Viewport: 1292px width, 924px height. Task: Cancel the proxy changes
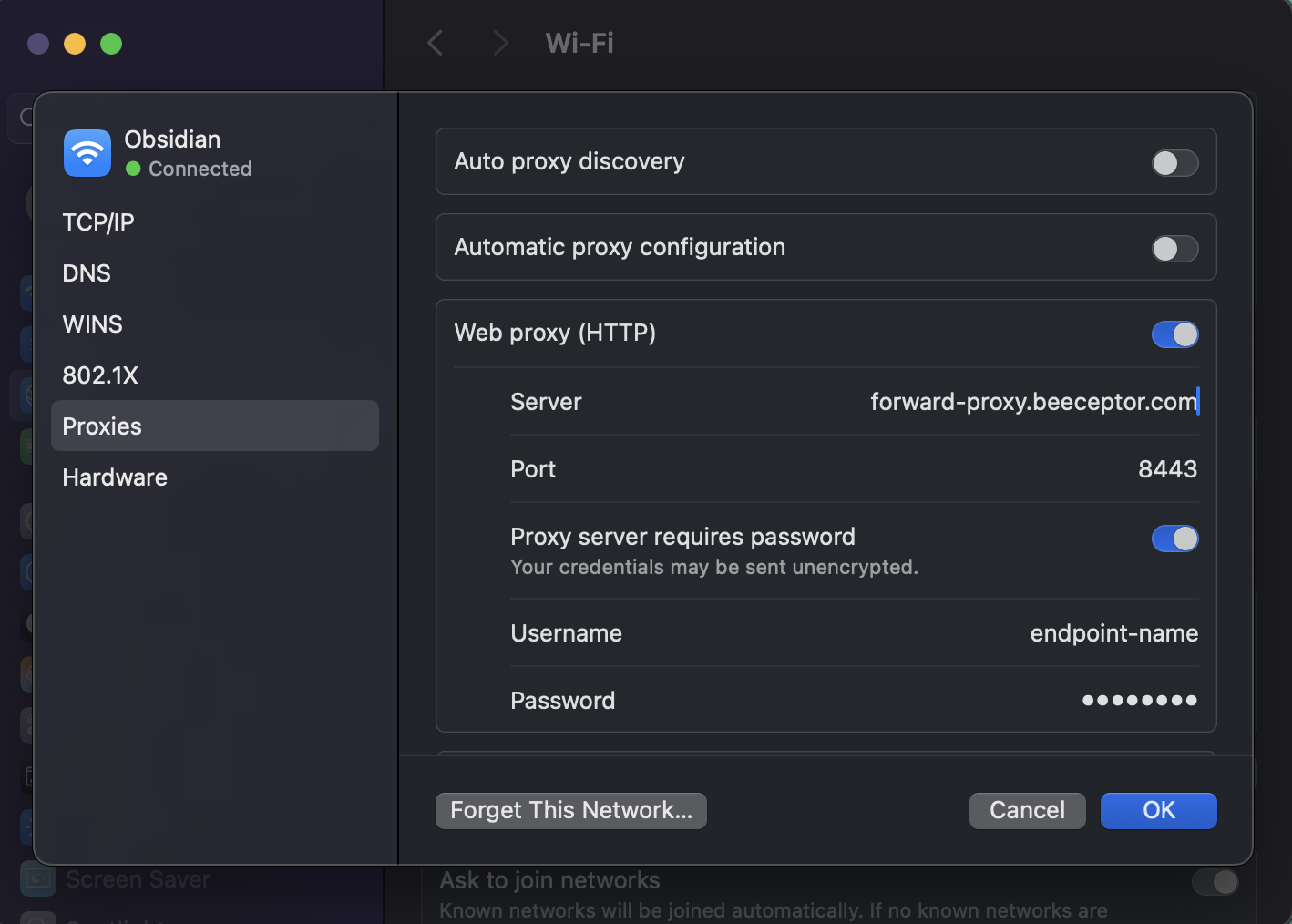click(x=1027, y=810)
